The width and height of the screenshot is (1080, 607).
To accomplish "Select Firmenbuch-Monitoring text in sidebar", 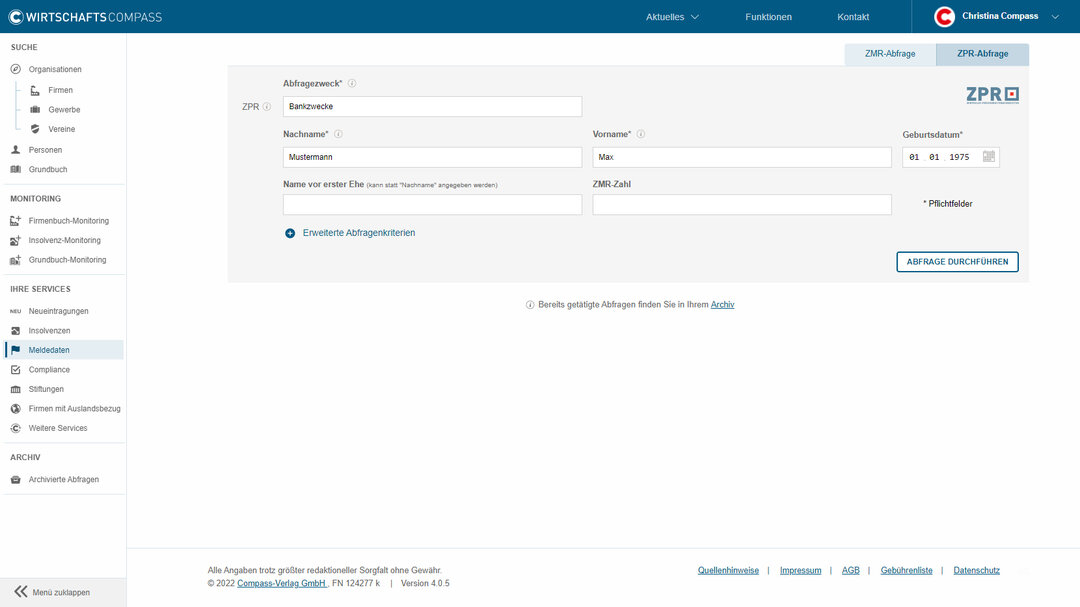I will point(69,221).
